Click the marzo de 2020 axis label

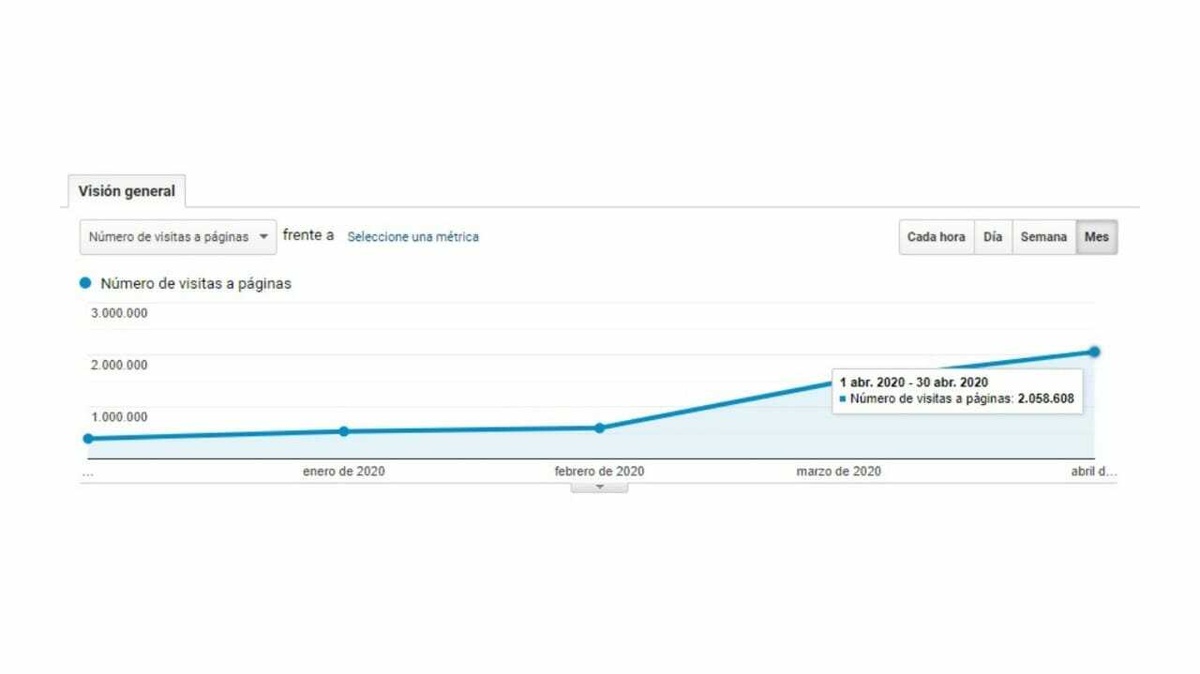(x=839, y=472)
